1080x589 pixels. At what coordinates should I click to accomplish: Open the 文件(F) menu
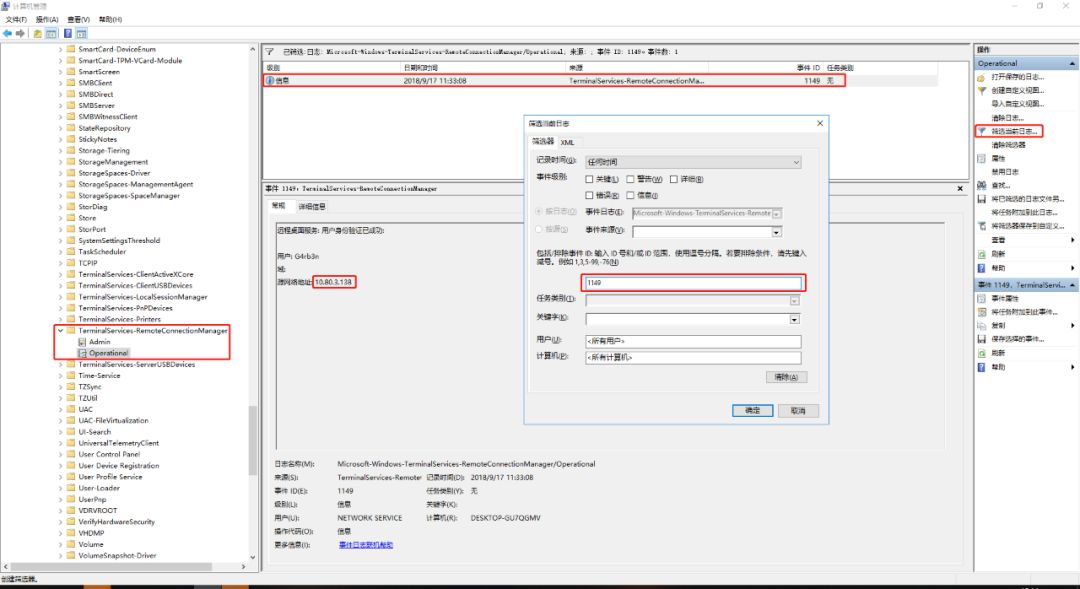tap(16, 19)
